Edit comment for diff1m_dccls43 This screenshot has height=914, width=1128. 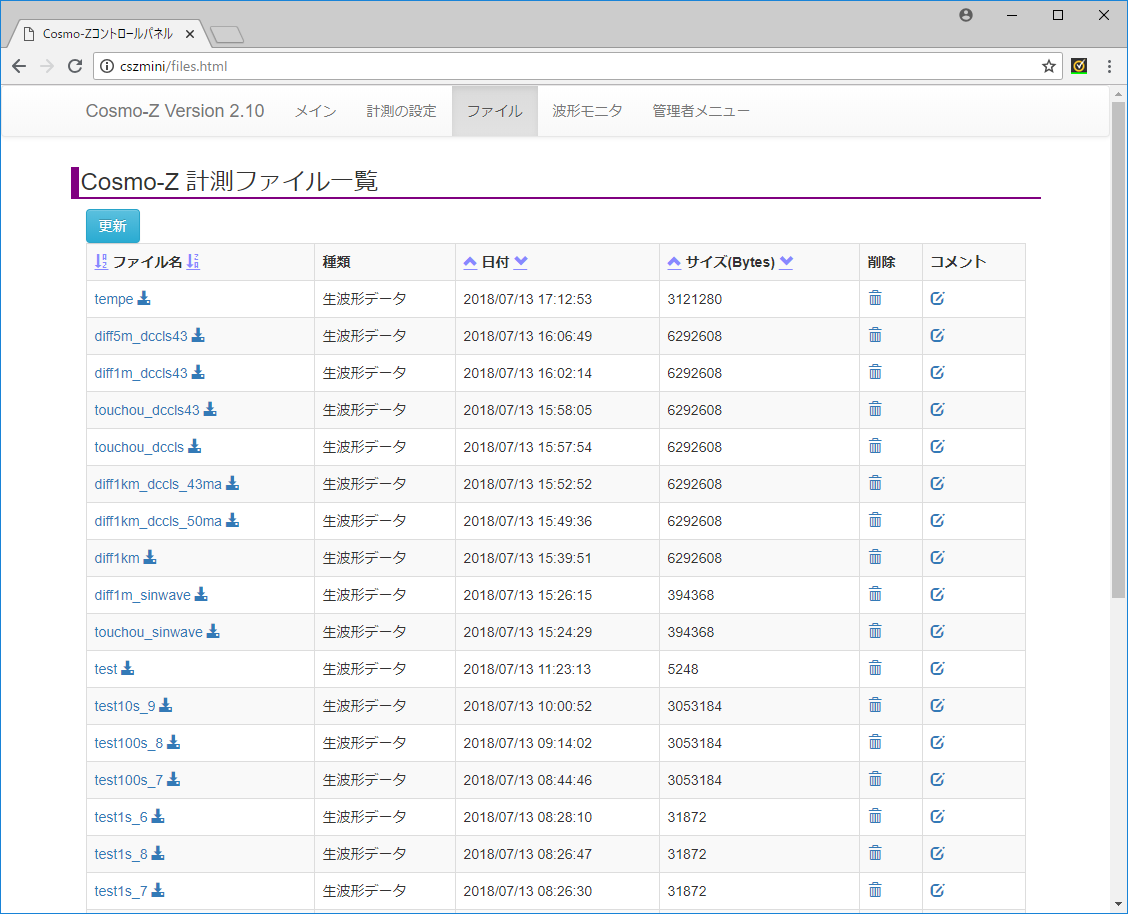937,372
